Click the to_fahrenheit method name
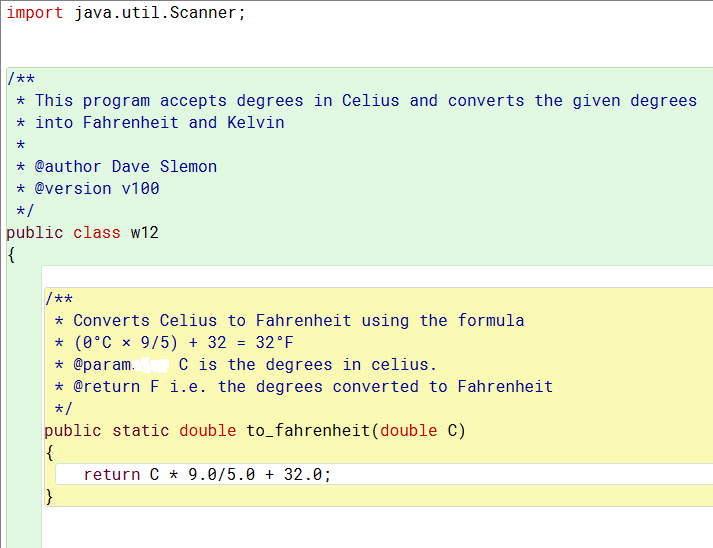This screenshot has width=713, height=548. [x=308, y=430]
